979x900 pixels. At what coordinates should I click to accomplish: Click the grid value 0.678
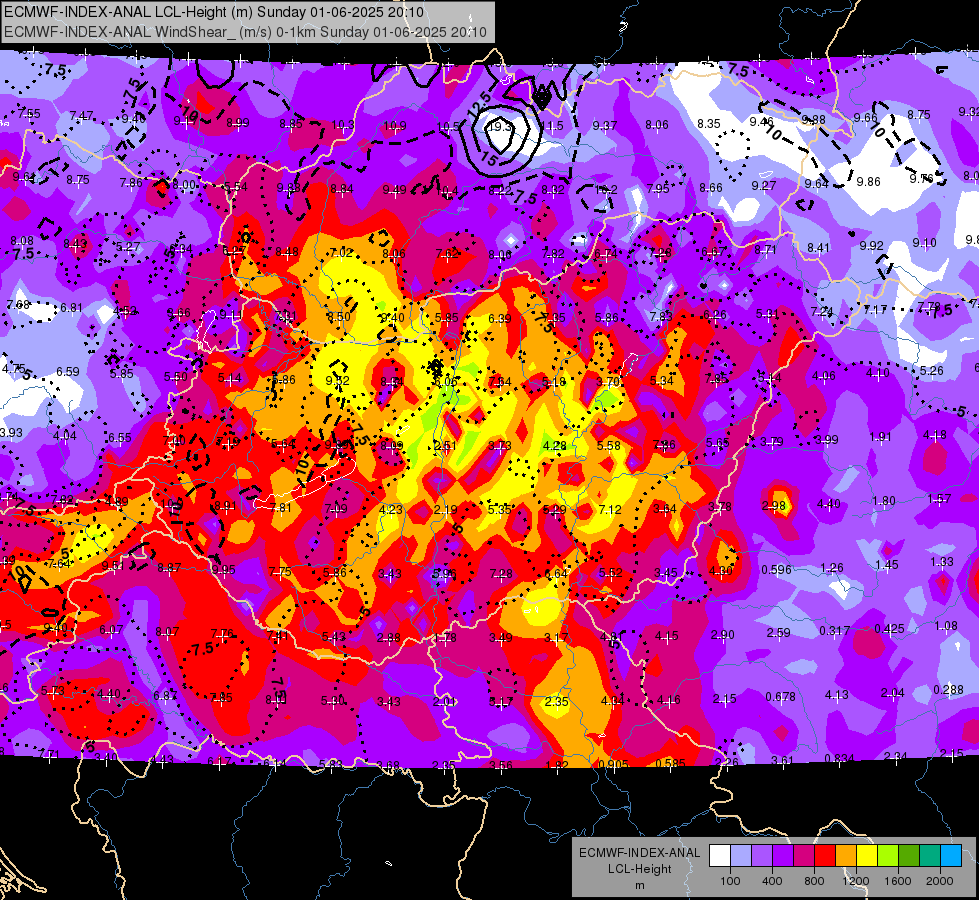tap(780, 696)
